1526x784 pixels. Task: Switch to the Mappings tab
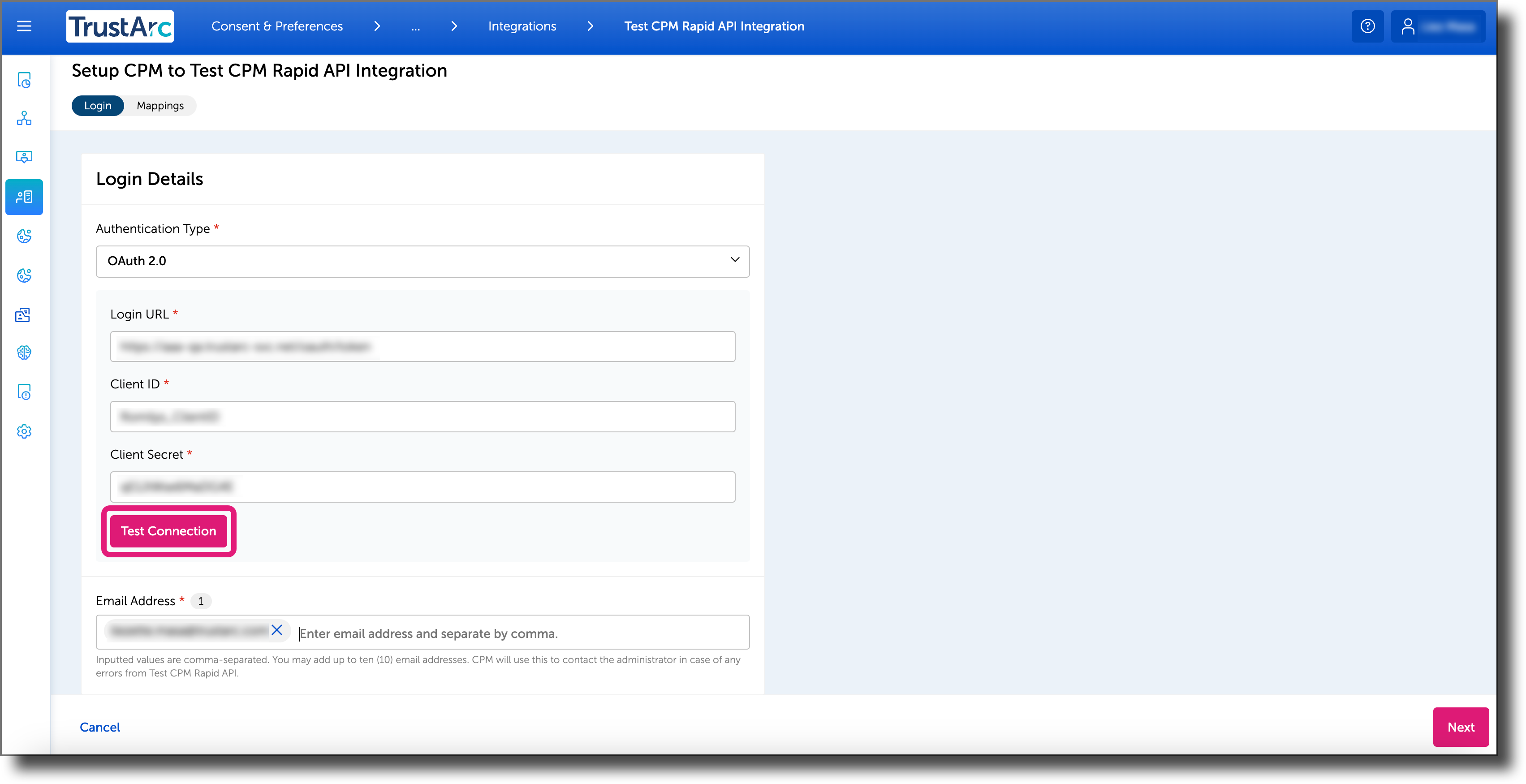[160, 105]
